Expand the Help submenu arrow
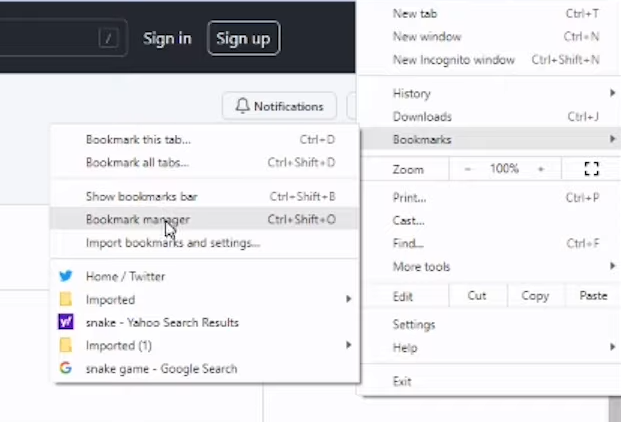 pos(612,347)
